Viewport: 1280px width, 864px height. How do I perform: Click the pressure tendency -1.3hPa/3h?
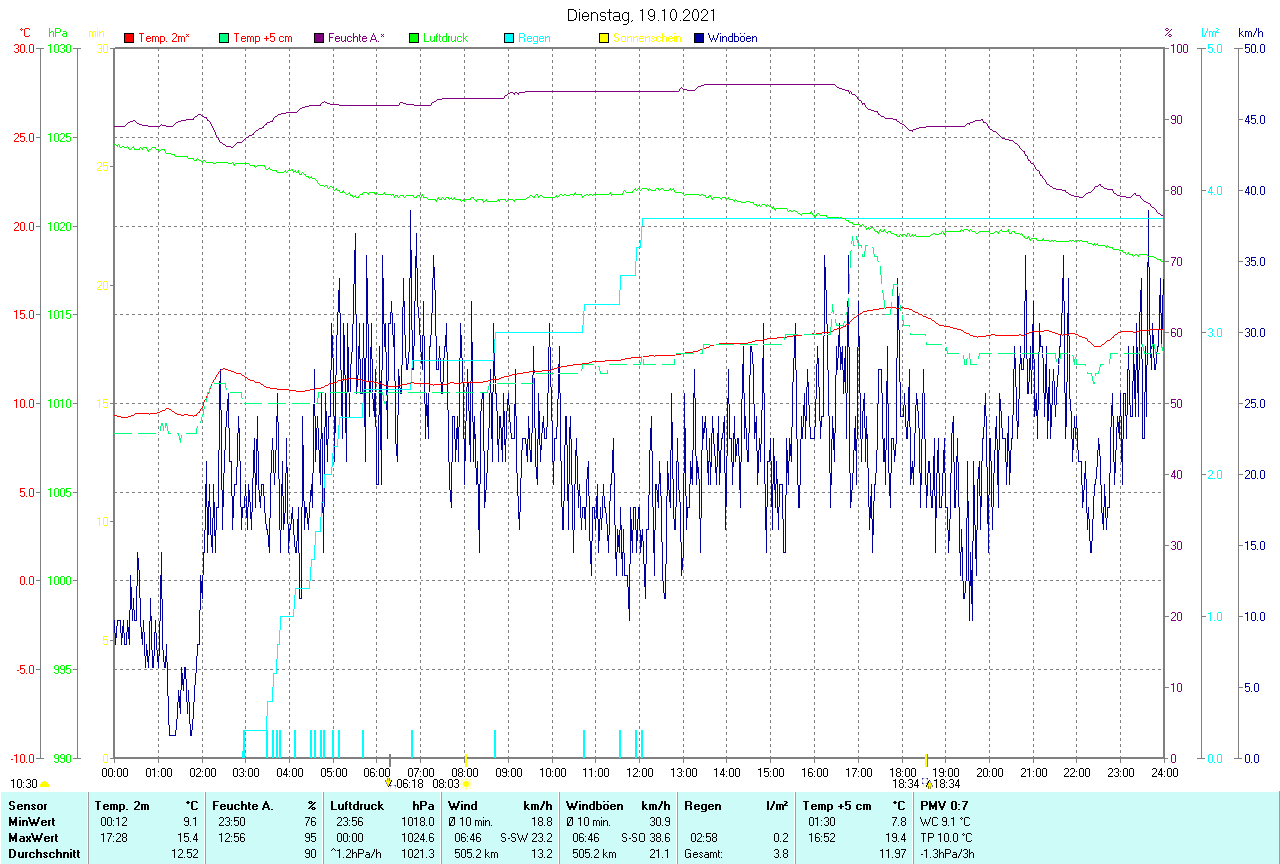pyautogui.click(x=948, y=854)
